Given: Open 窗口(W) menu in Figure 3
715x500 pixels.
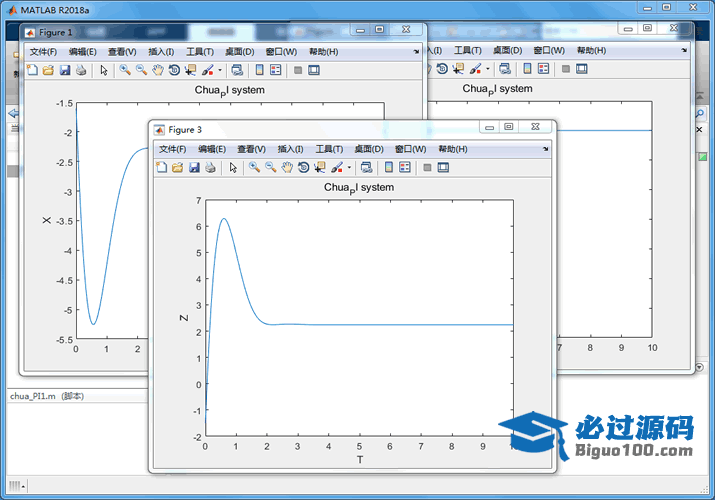Looking at the screenshot, I should [x=410, y=149].
